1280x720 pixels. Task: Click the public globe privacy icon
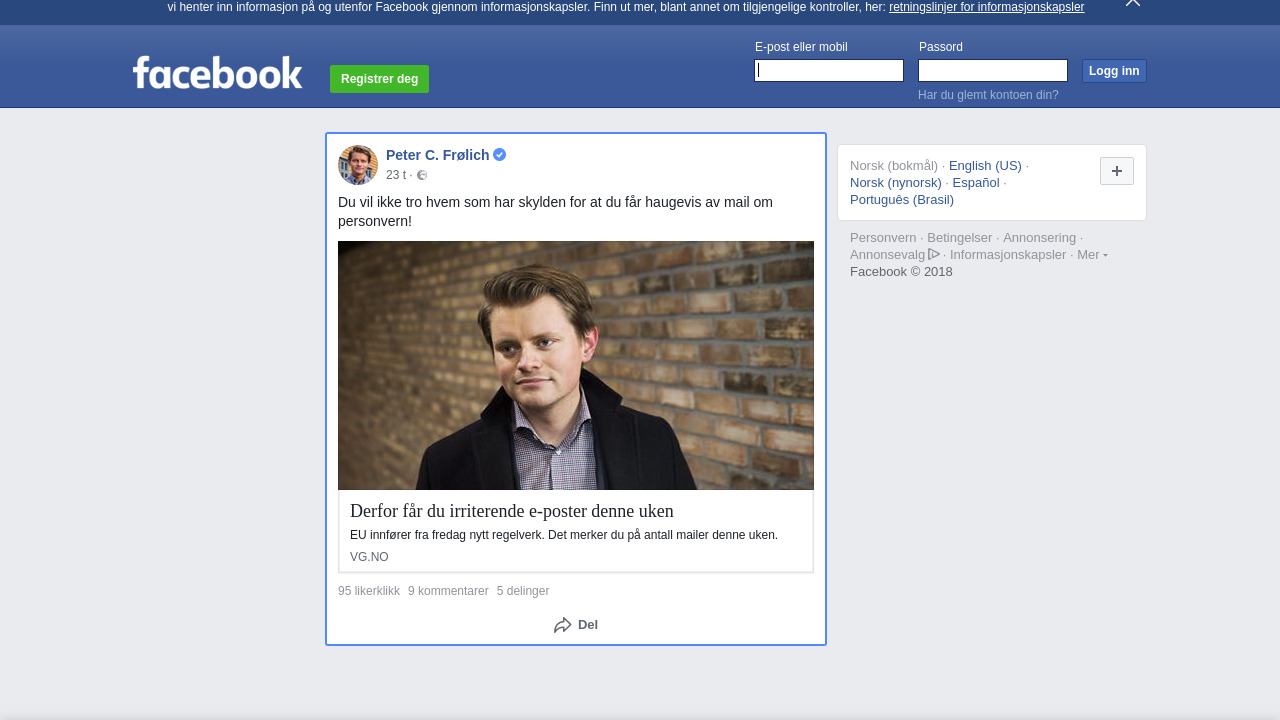tap(422, 175)
